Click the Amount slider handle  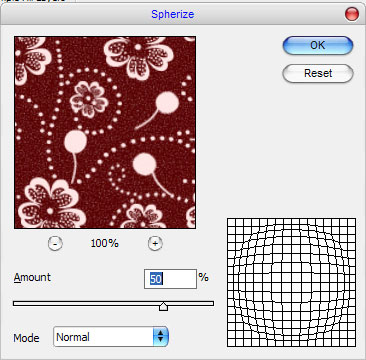click(x=163, y=306)
